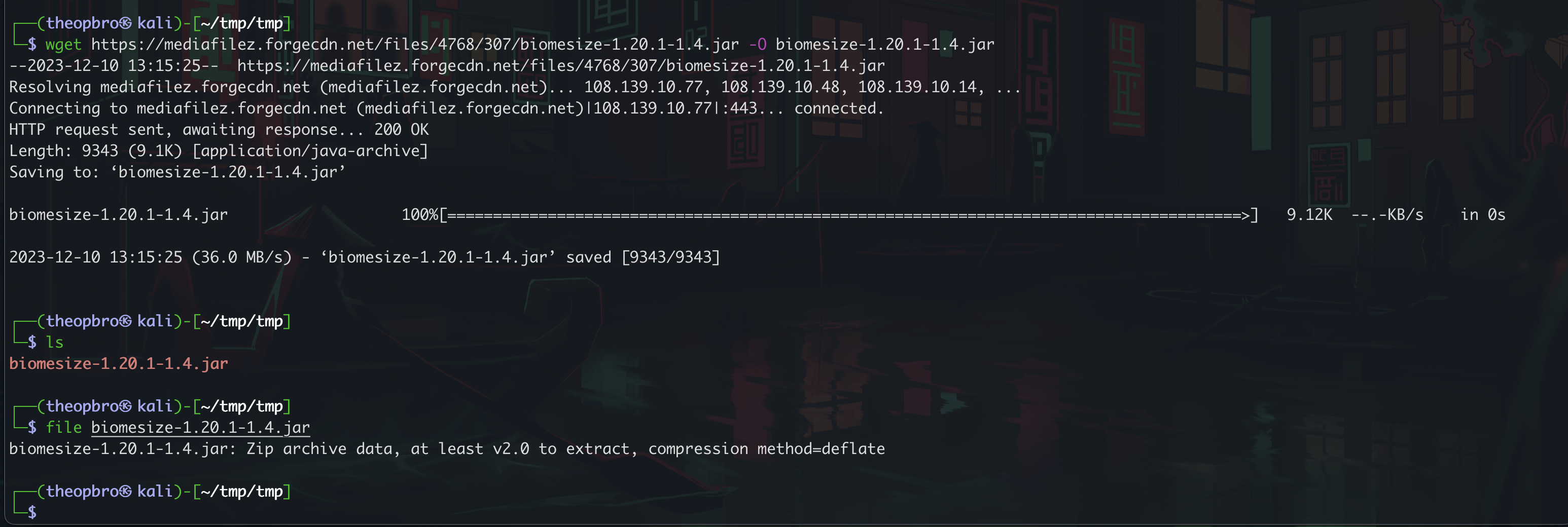Click the Kali skull icon in last prompt
This screenshot has width=1568, height=527.
click(125, 491)
